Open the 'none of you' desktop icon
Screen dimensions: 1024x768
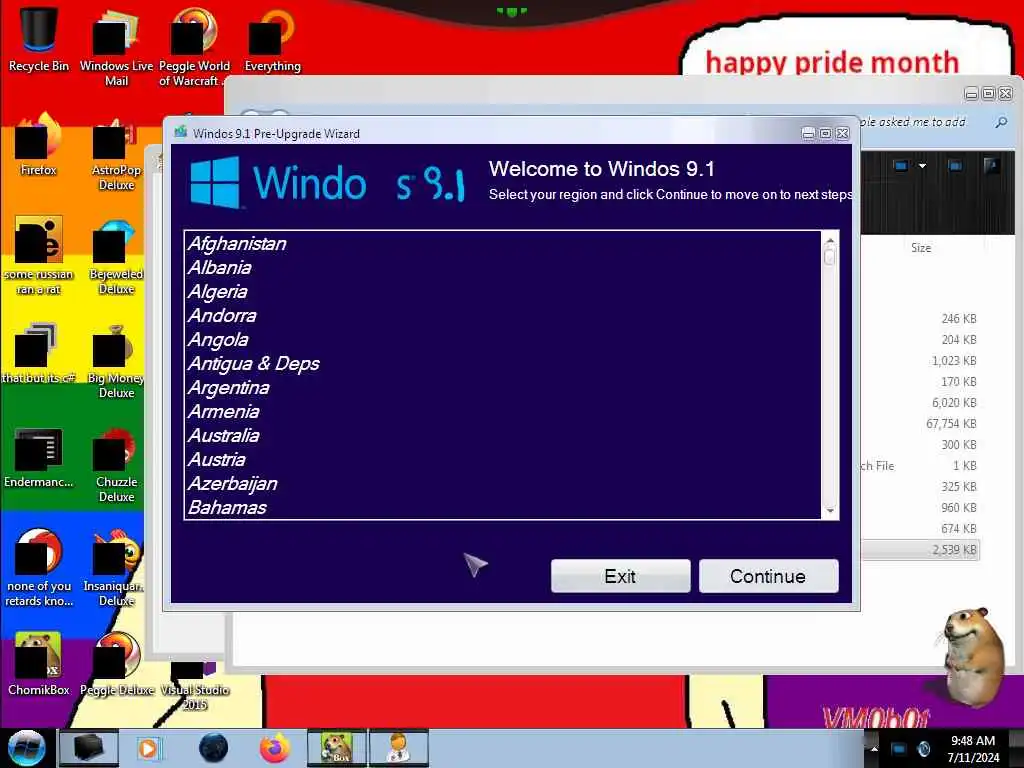point(38,568)
